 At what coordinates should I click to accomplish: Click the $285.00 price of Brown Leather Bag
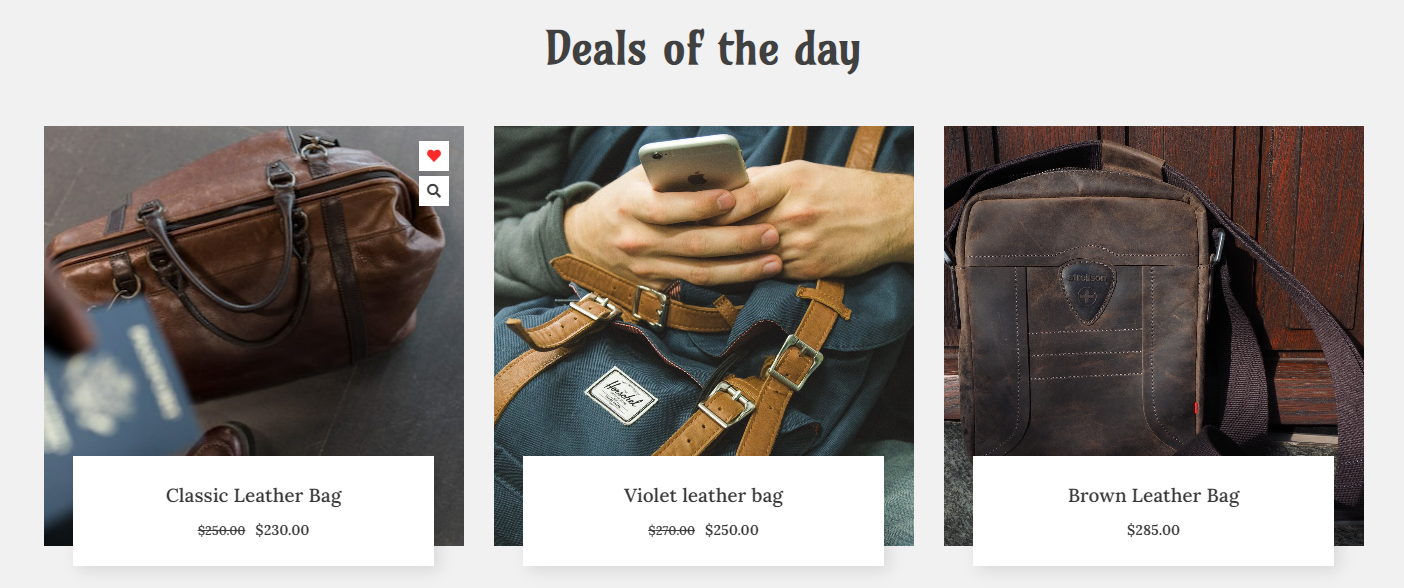(x=1154, y=530)
